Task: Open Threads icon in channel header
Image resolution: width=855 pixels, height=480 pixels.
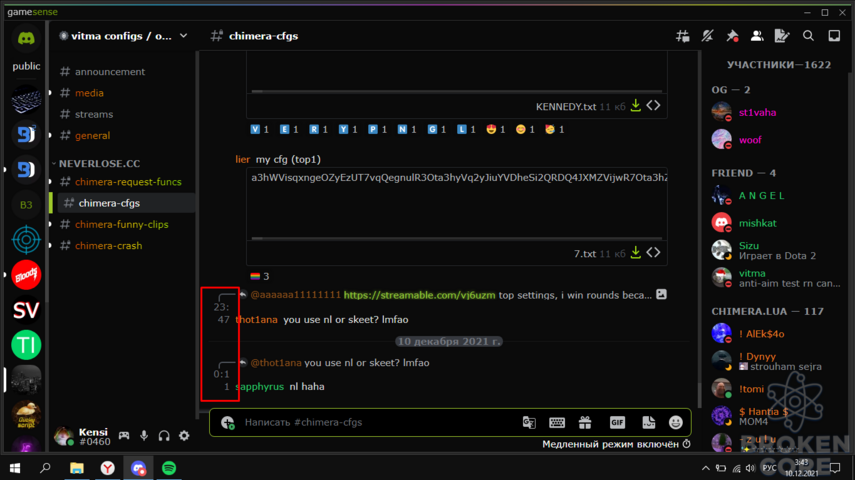Action: pyautogui.click(x=683, y=36)
